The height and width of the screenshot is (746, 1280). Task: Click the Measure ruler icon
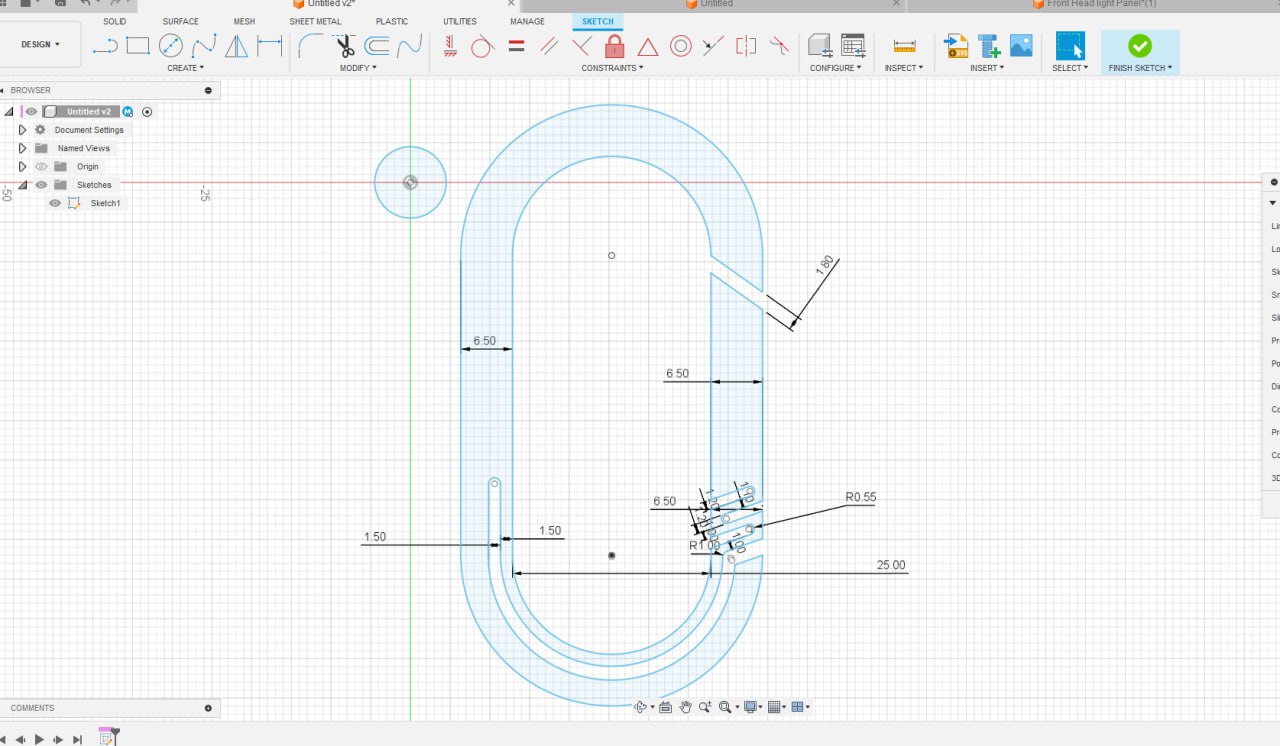click(904, 46)
